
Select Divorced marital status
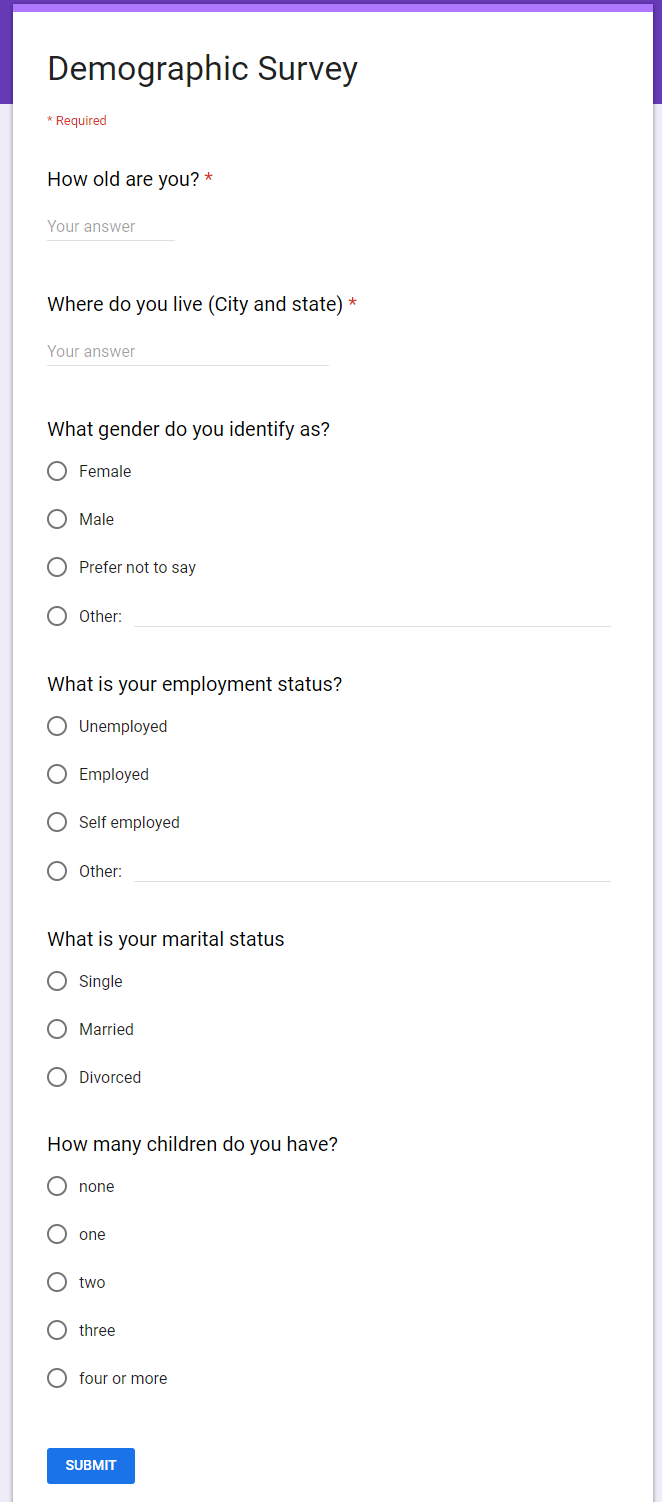point(57,1077)
